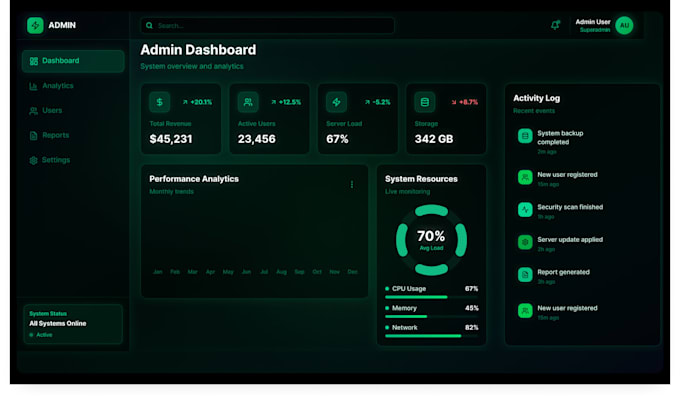Open Reports from the sidebar
This screenshot has width=680, height=401.
coord(73,135)
